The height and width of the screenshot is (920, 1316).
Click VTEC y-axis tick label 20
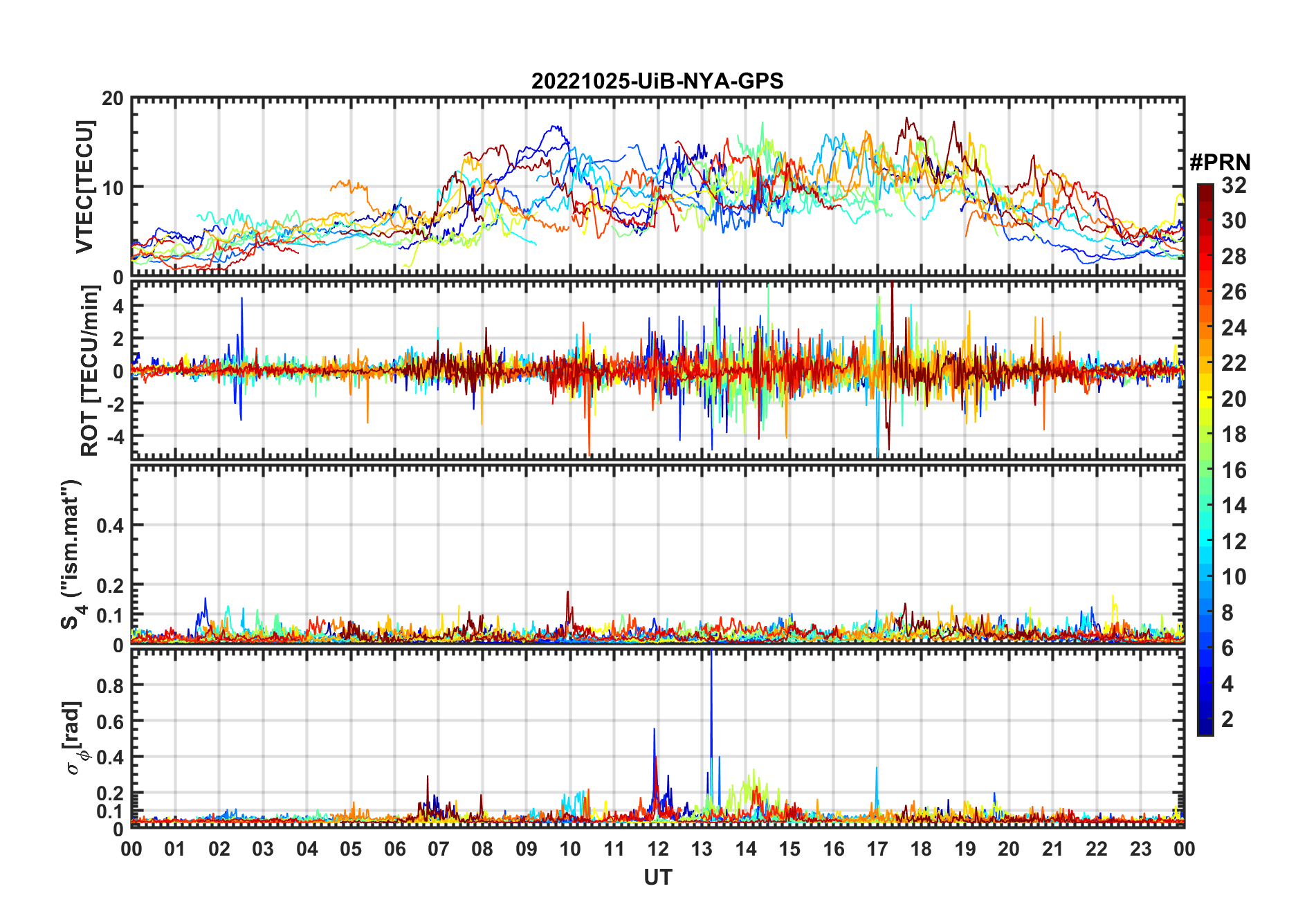point(113,99)
